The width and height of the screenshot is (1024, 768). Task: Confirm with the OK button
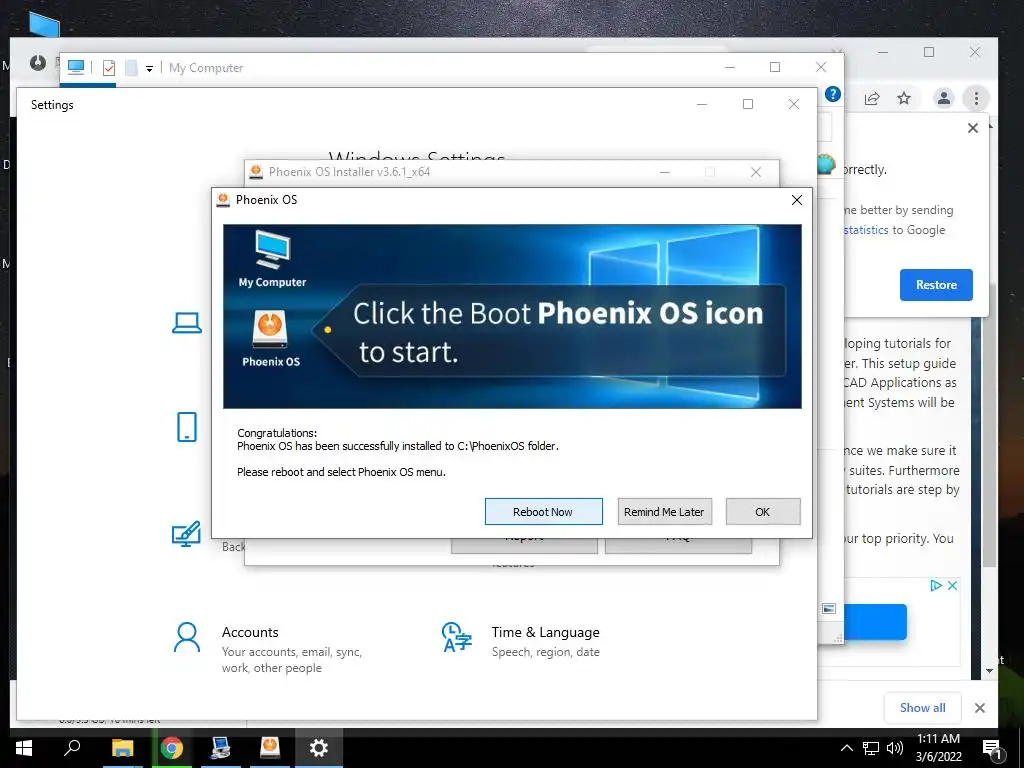(x=763, y=511)
